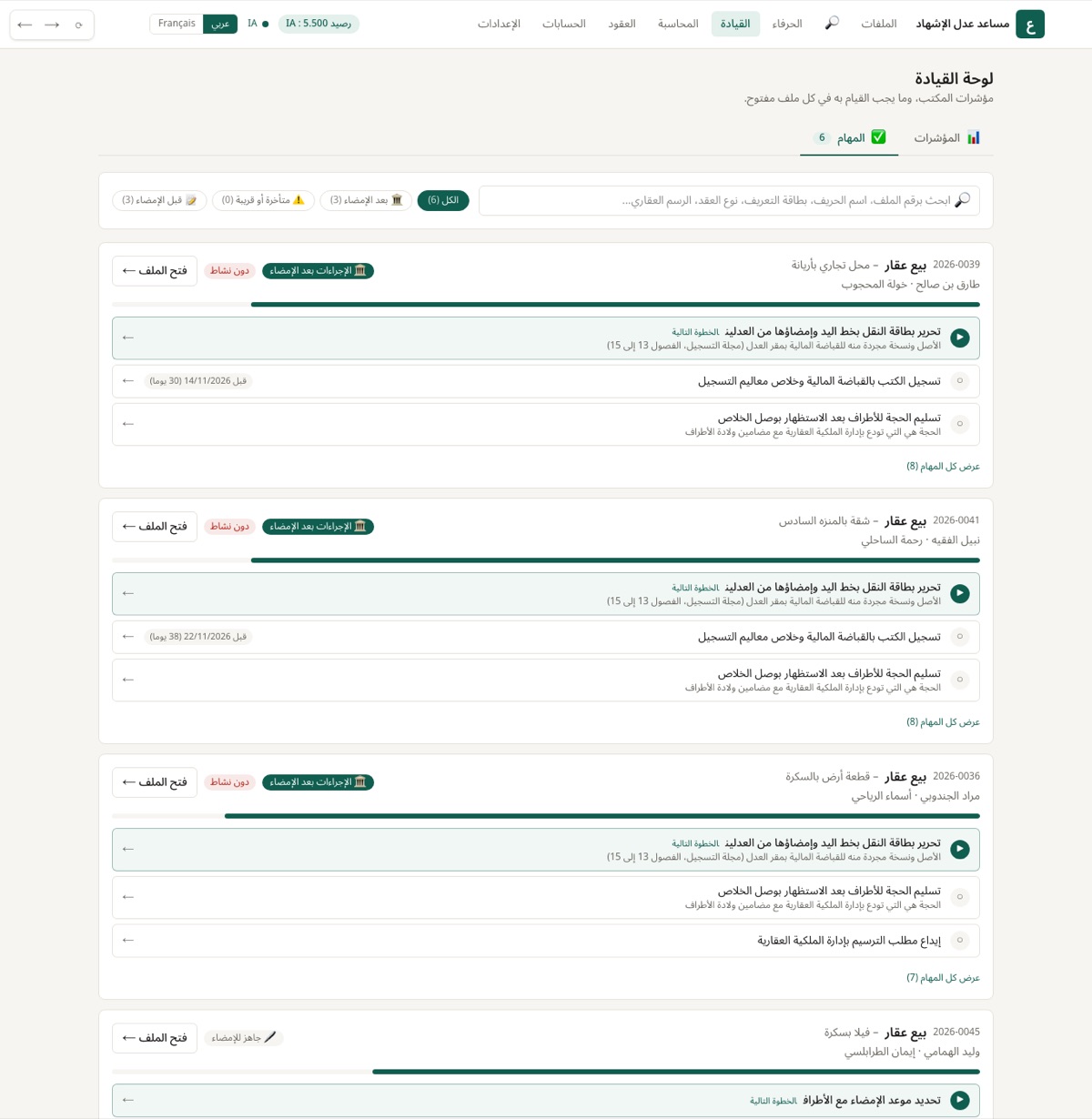This screenshot has width=1092, height=1119.
Task: Switch to the المهام tab
Action: 849,138
